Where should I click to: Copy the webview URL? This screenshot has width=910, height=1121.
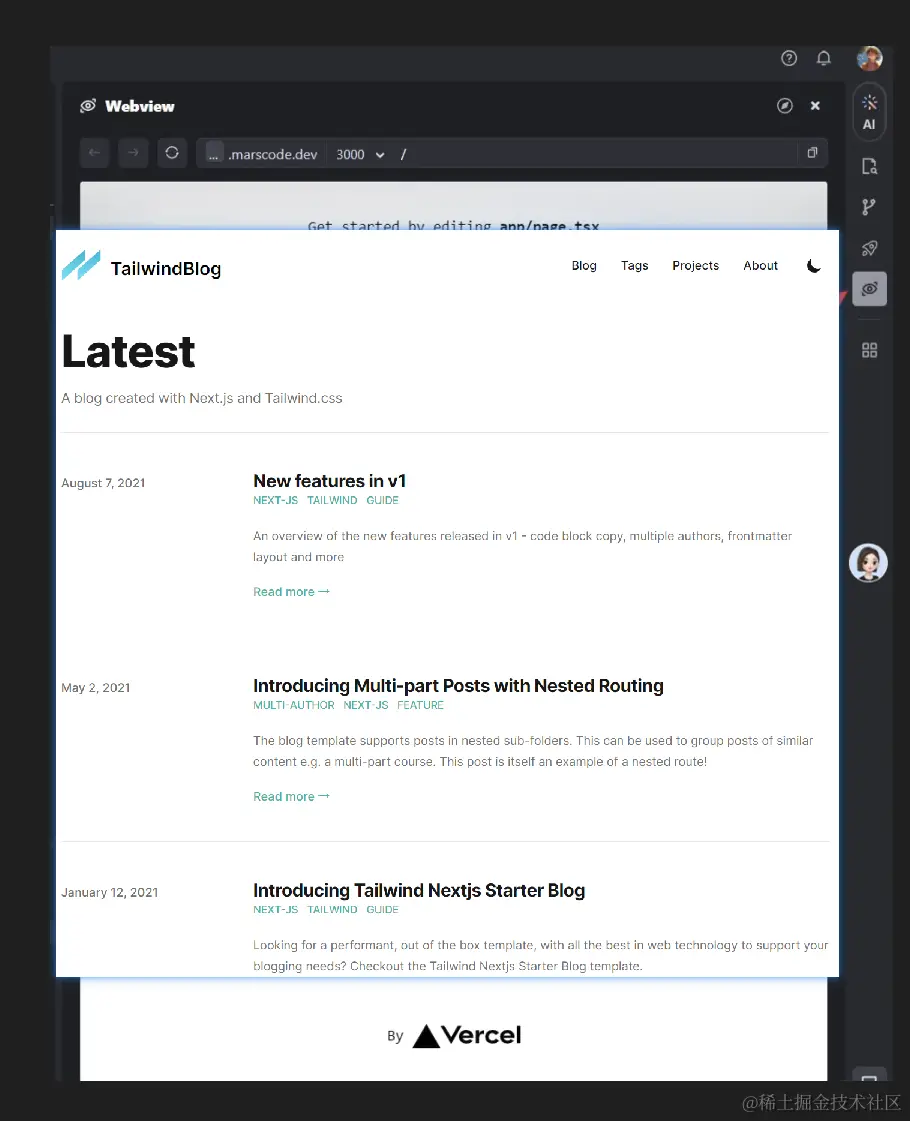pyautogui.click(x=813, y=153)
